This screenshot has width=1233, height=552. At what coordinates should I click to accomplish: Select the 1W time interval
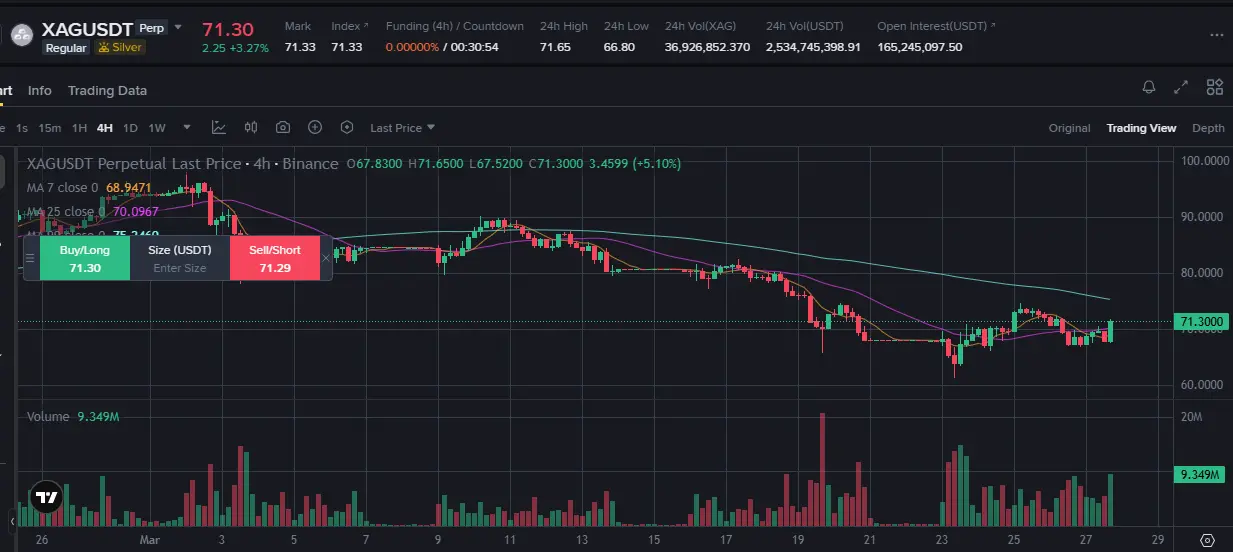click(x=157, y=128)
